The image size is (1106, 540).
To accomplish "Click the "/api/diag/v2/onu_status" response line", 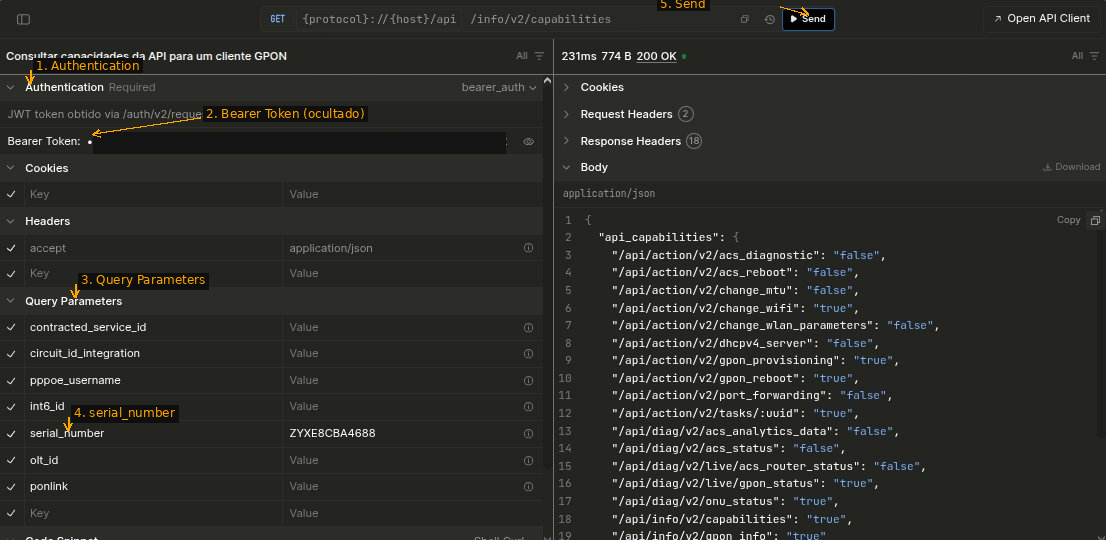I will click(x=724, y=501).
